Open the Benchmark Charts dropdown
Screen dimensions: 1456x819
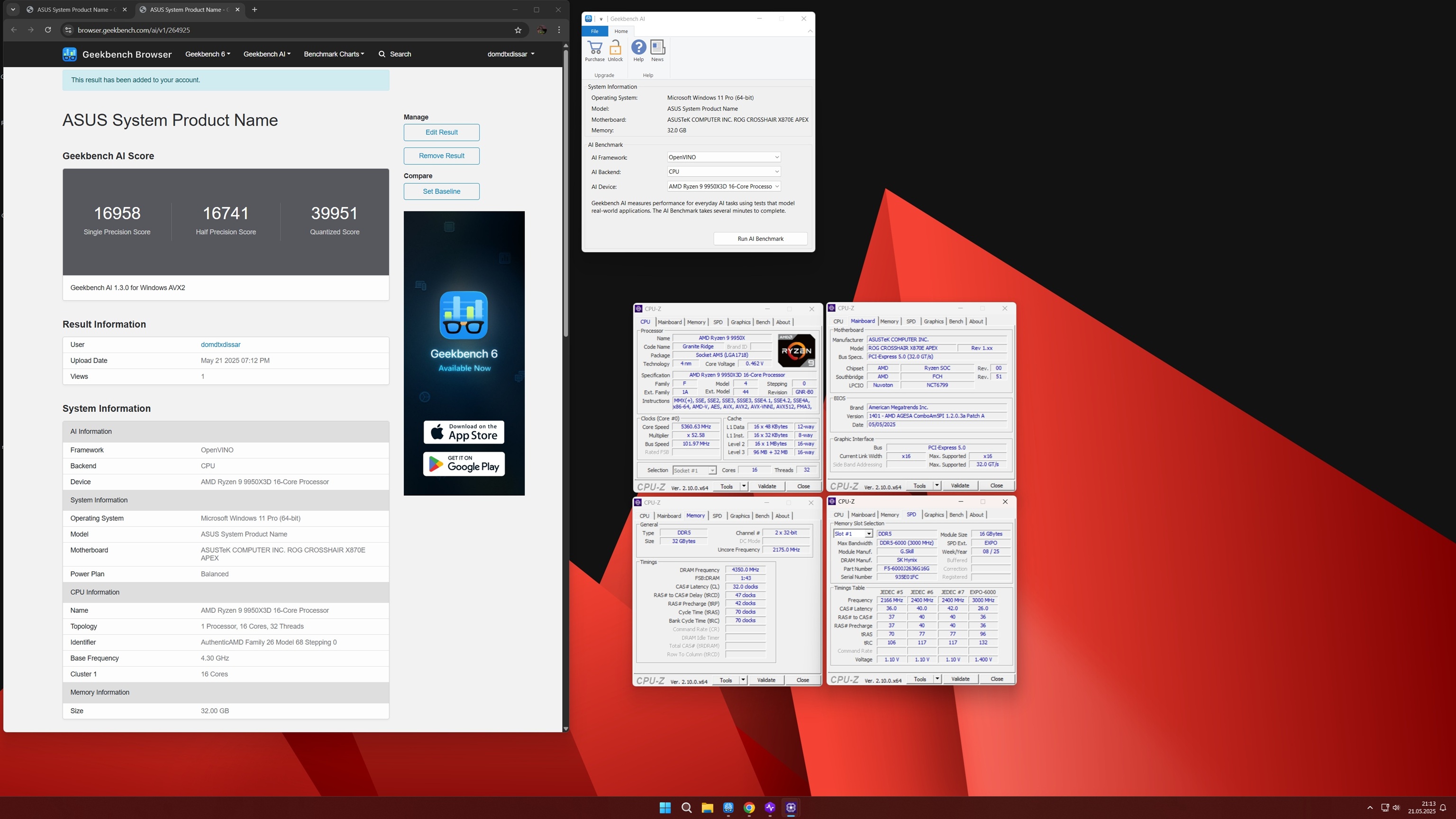[334, 54]
